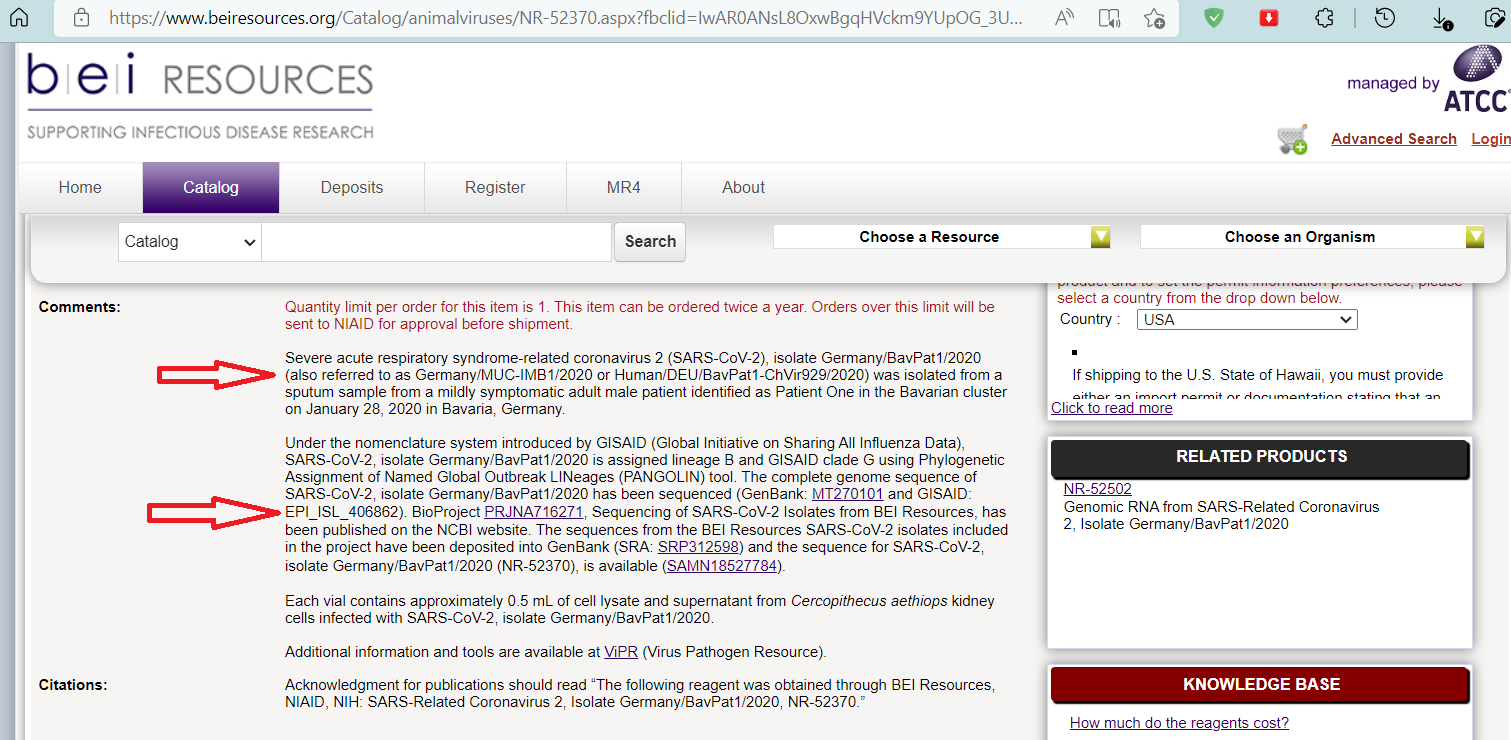Click 'Country :' label text
The image size is (1511, 740).
1090,319
